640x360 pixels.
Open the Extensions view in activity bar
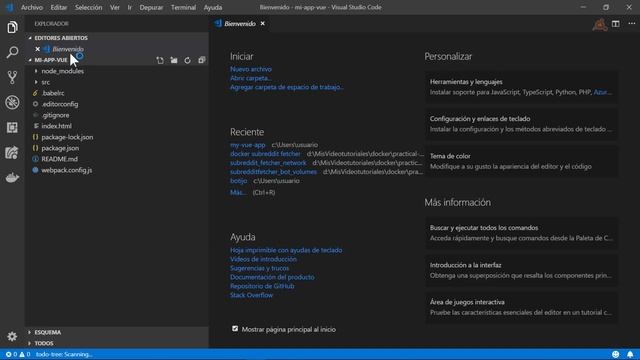[12, 127]
